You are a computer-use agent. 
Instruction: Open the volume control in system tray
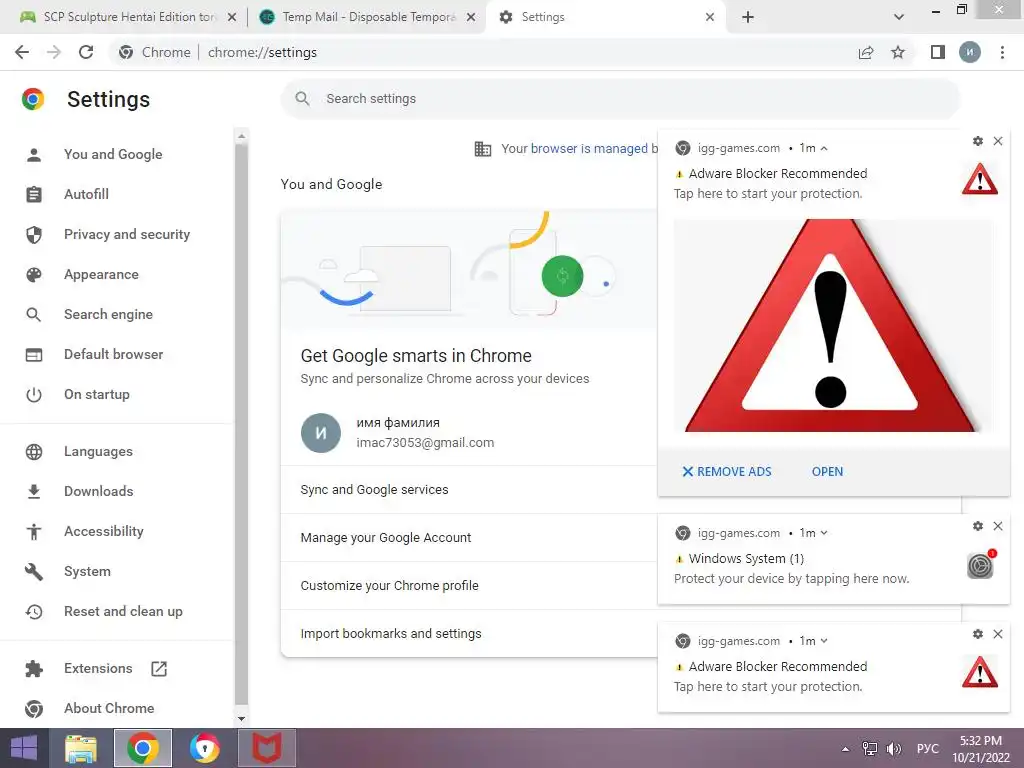click(x=893, y=749)
